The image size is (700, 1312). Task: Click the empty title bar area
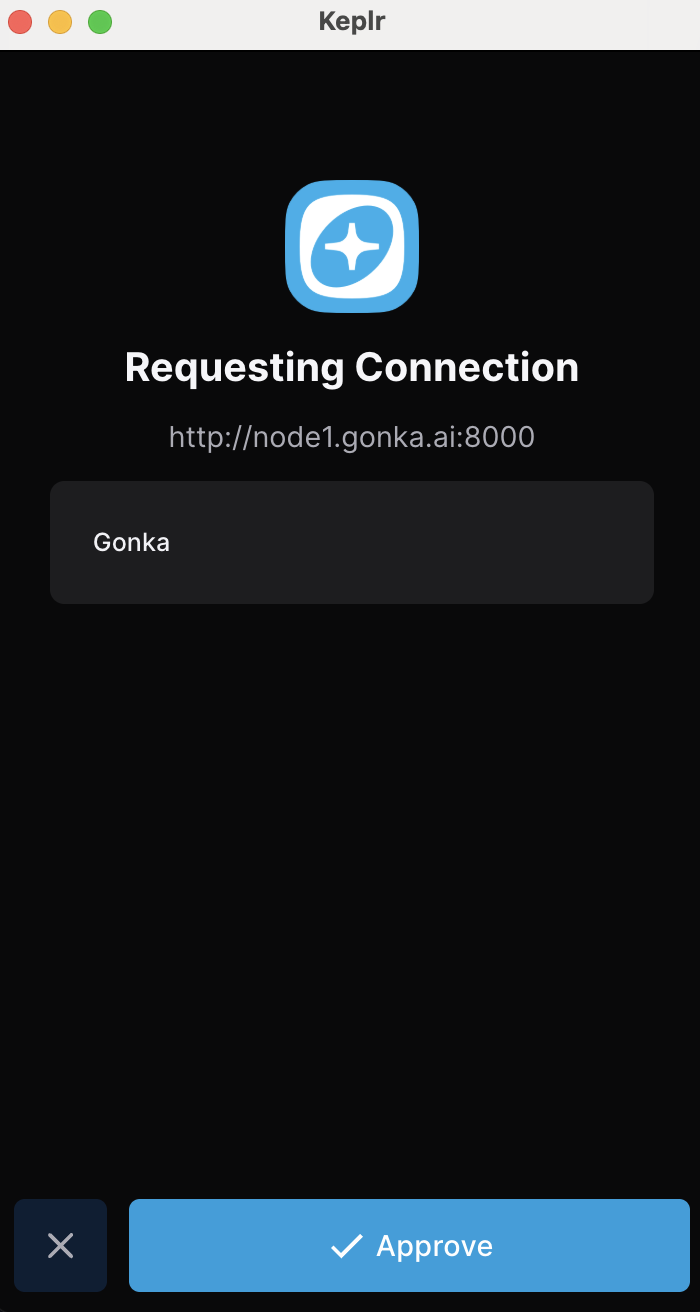point(540,22)
